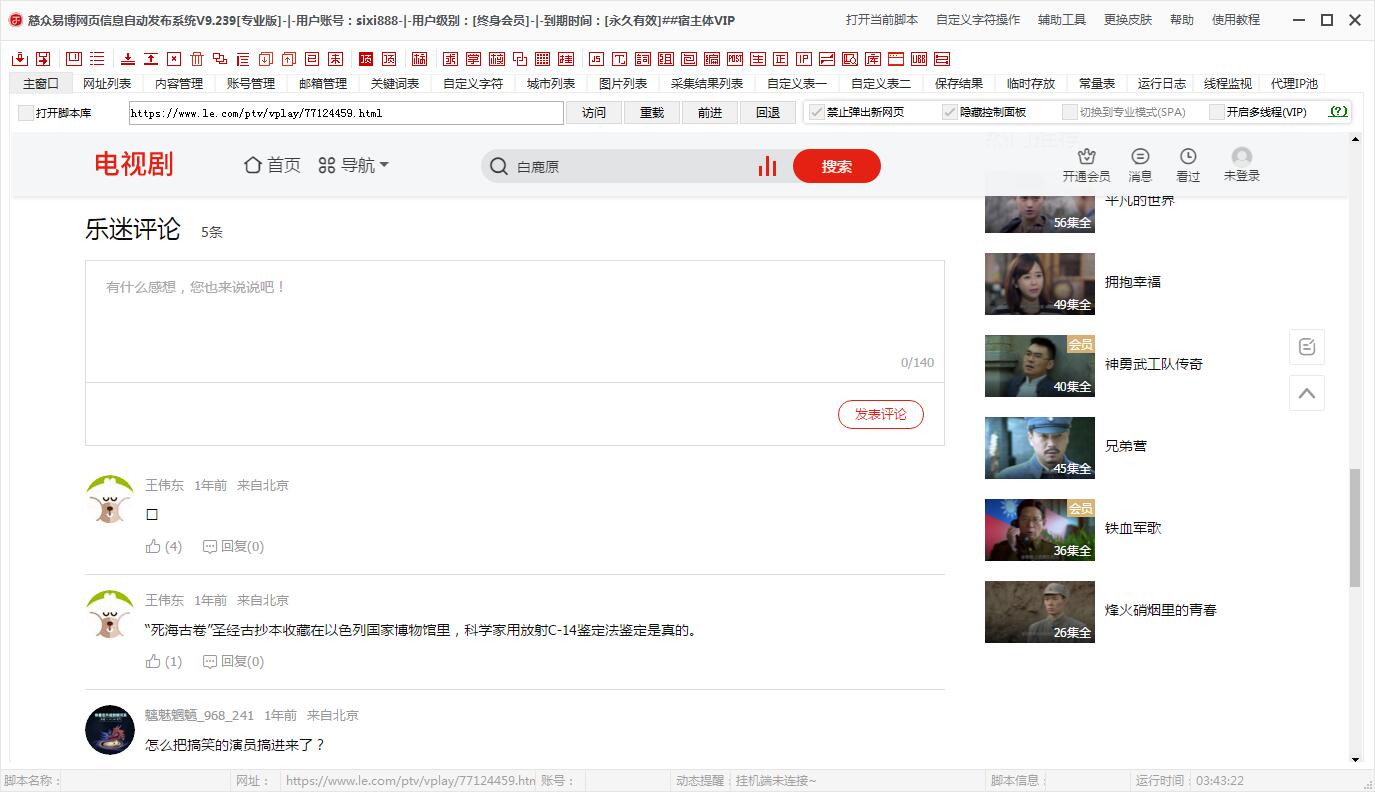Image resolution: width=1375 pixels, height=792 pixels.
Task: Click the magnifier search toolbar icon
Action: coord(850,58)
